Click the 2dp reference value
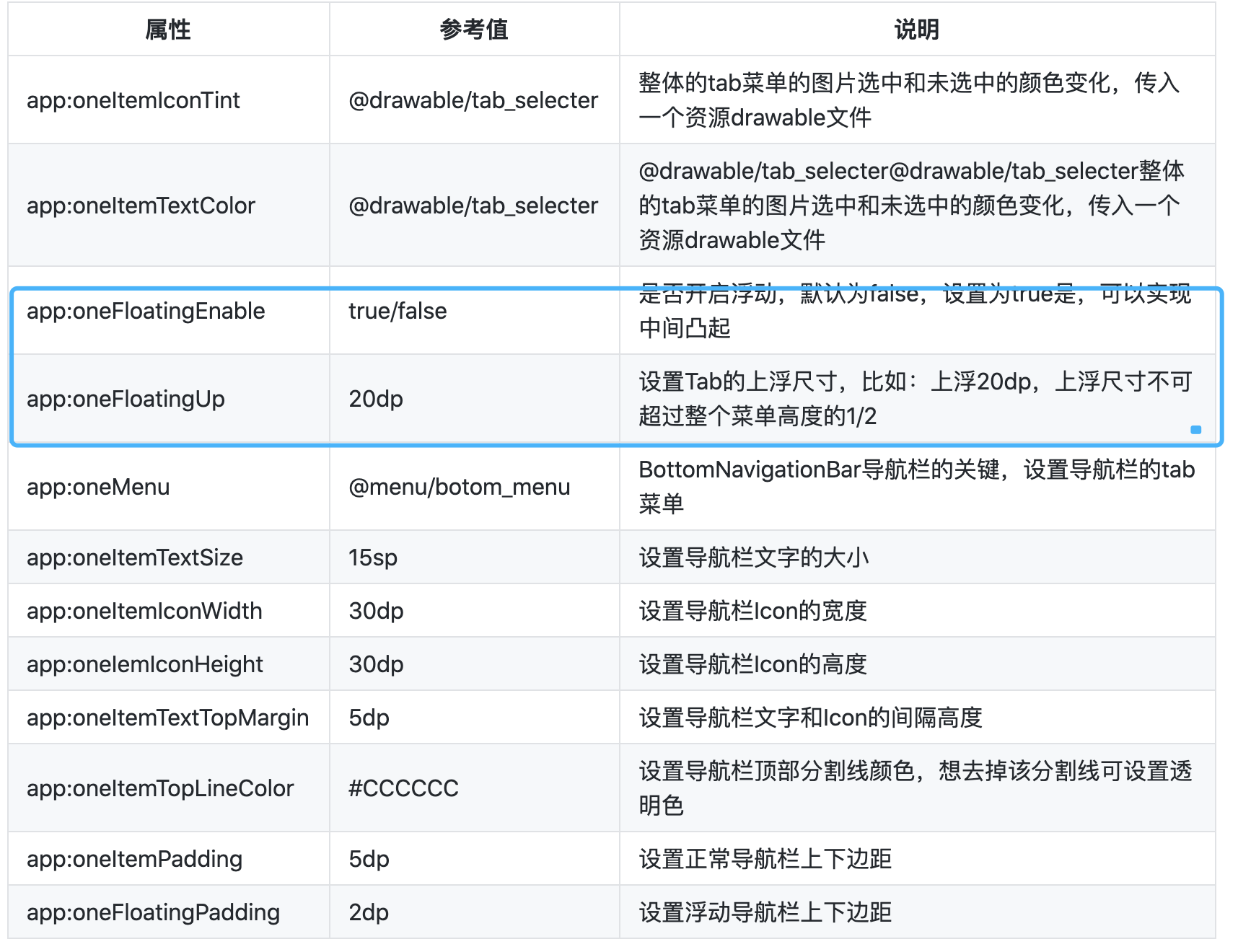This screenshot has height=952, width=1238. 369,912
